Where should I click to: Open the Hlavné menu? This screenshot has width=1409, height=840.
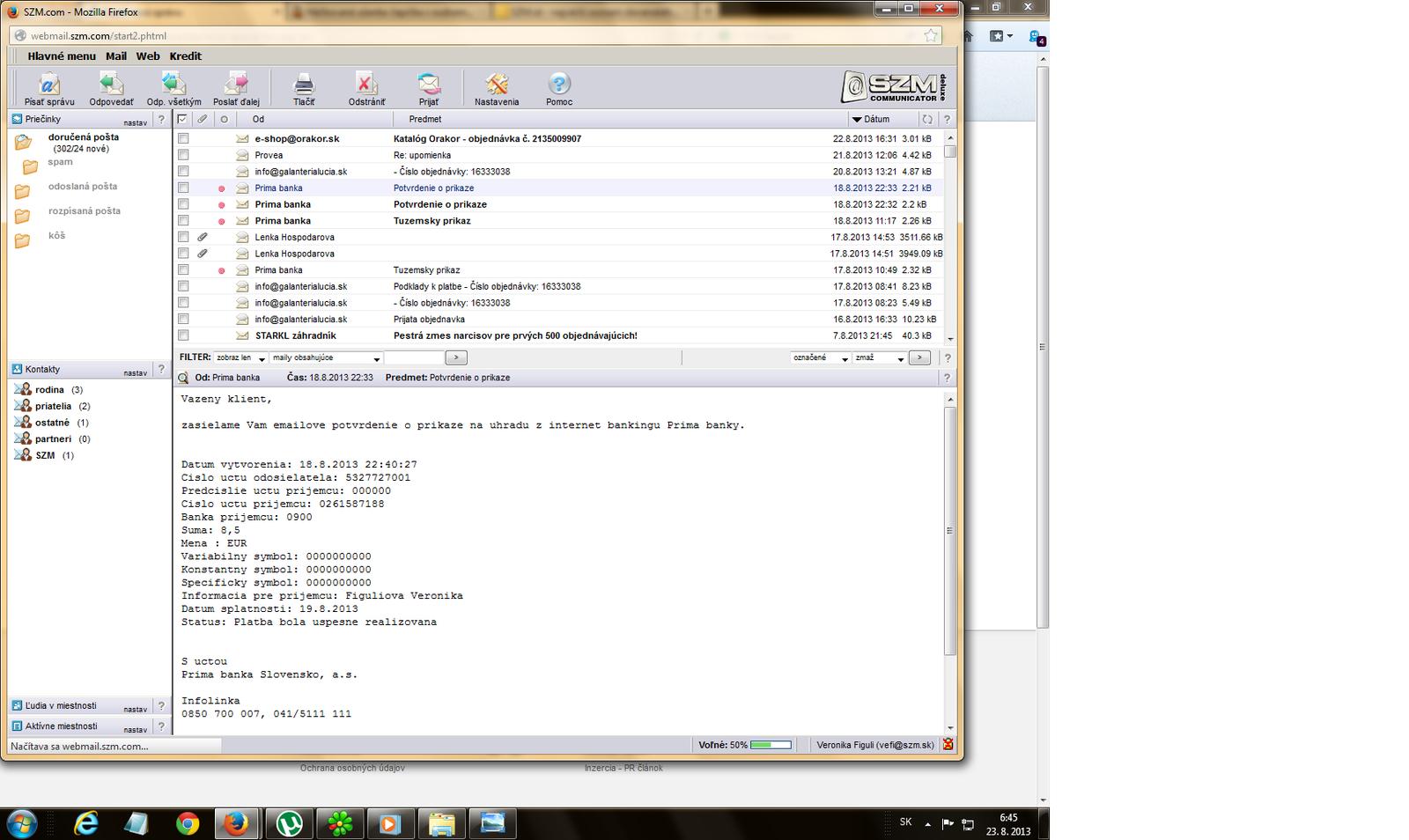pyautogui.click(x=62, y=56)
